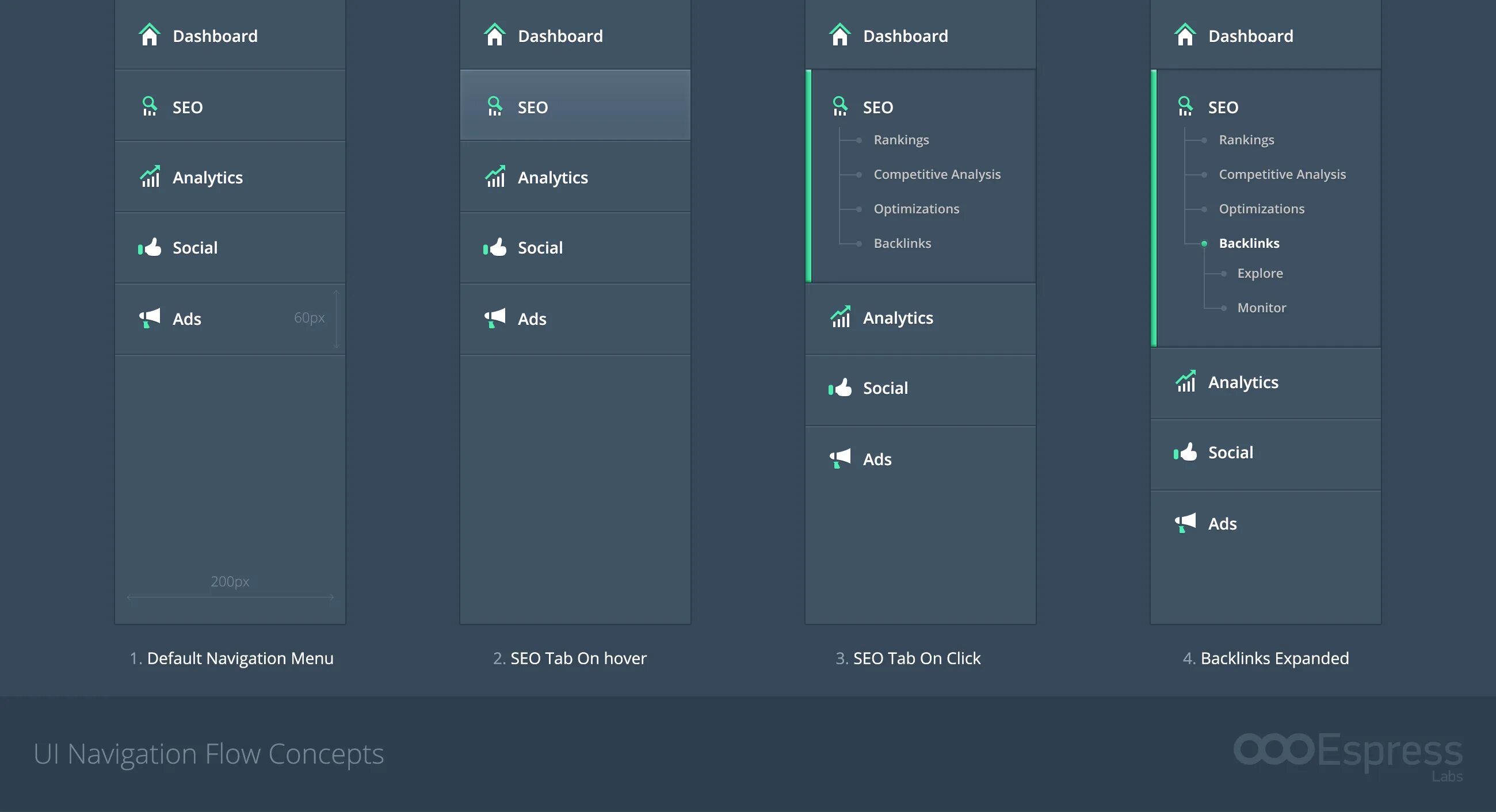1496x812 pixels.
Task: Collapse the bold expanded Backlinks item
Action: [1249, 243]
